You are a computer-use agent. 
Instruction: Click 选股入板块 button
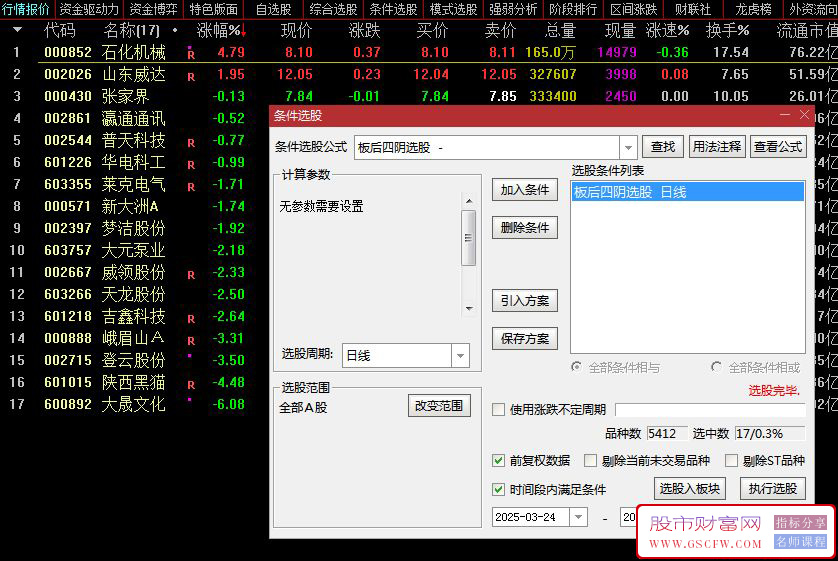coord(689,488)
